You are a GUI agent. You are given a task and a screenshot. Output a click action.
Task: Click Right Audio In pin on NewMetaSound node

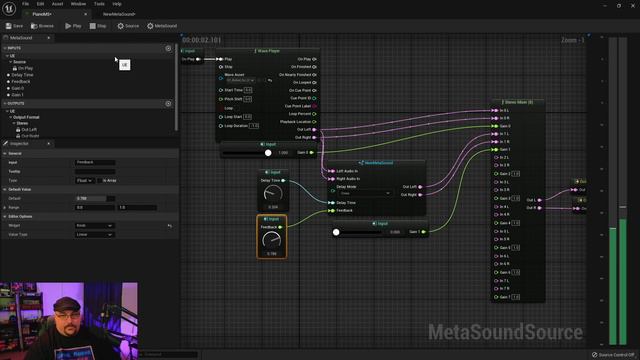pyautogui.click(x=332, y=179)
